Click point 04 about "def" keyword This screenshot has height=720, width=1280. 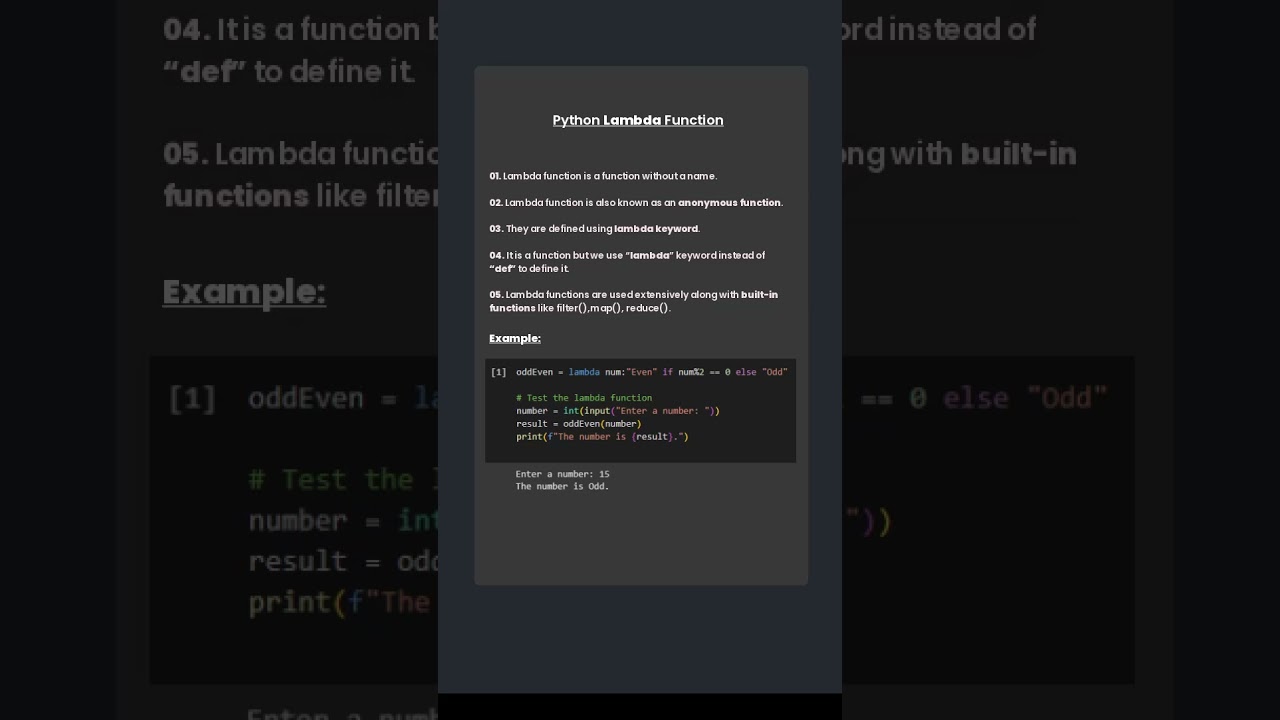click(627, 262)
